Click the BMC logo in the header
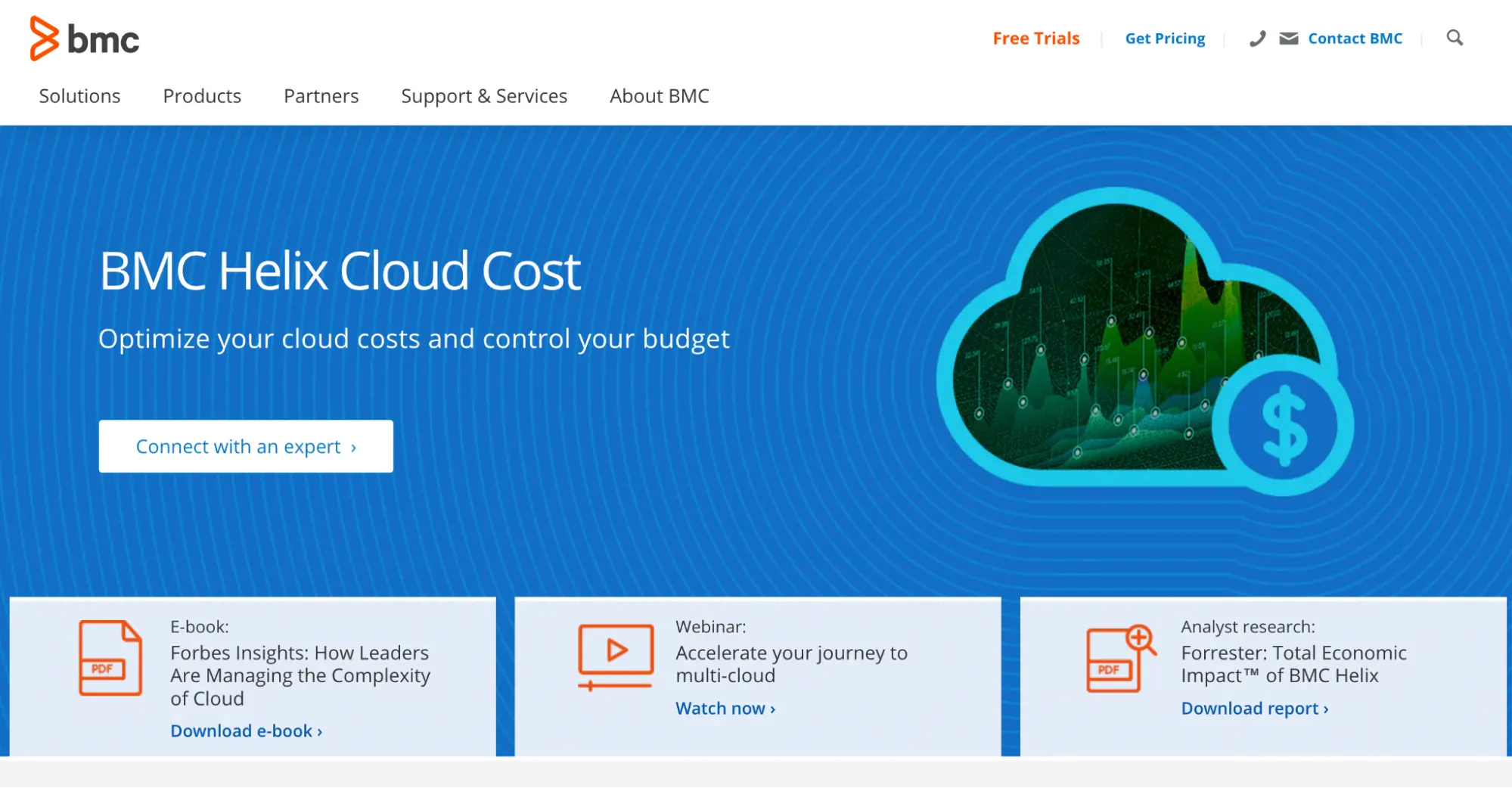1512x788 pixels. pyautogui.click(x=85, y=39)
